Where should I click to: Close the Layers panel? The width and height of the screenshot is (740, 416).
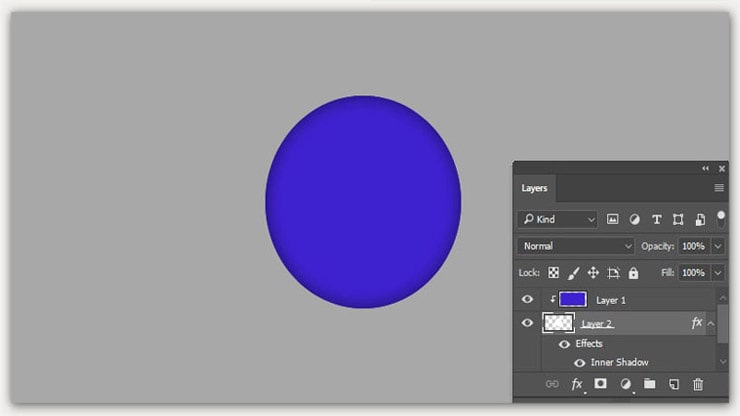coord(722,169)
